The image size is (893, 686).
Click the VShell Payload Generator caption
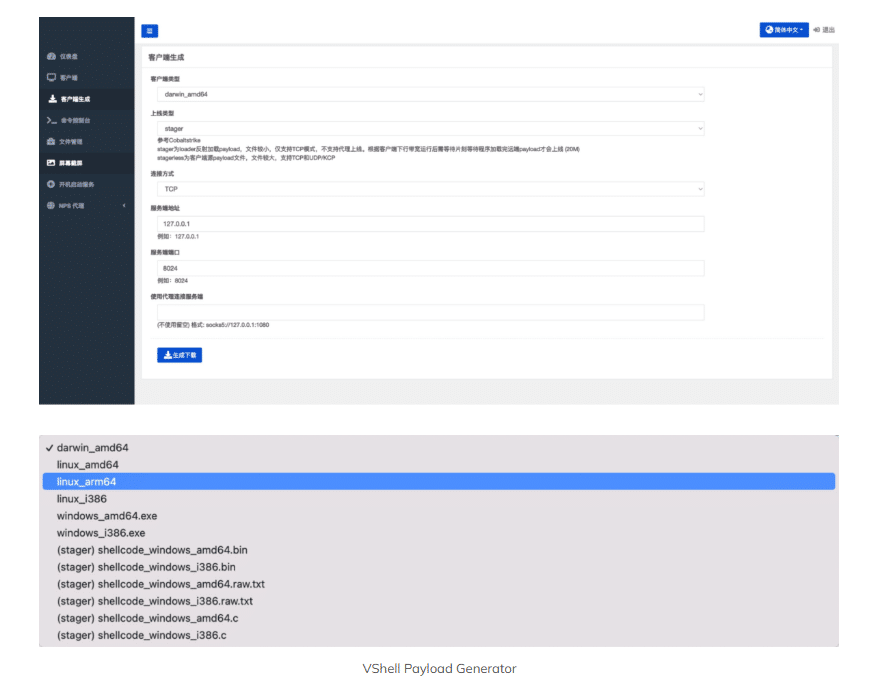click(x=439, y=668)
